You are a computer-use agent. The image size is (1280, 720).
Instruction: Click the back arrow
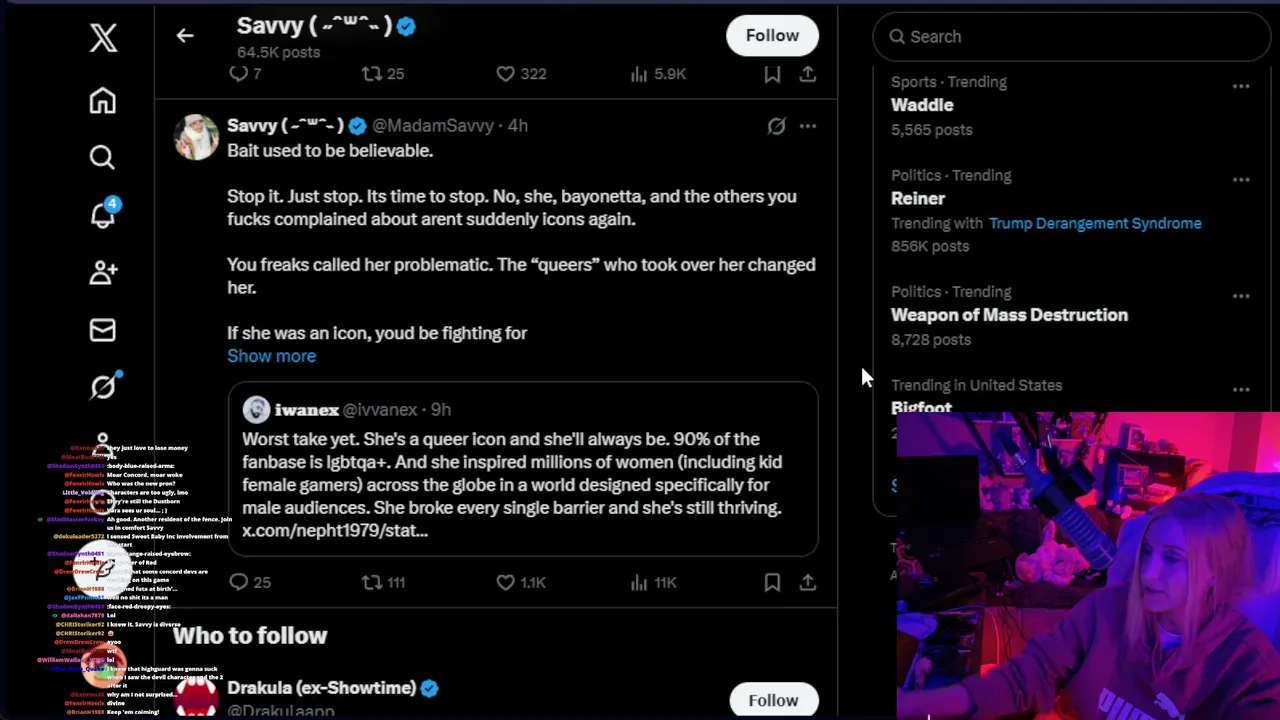(x=185, y=36)
